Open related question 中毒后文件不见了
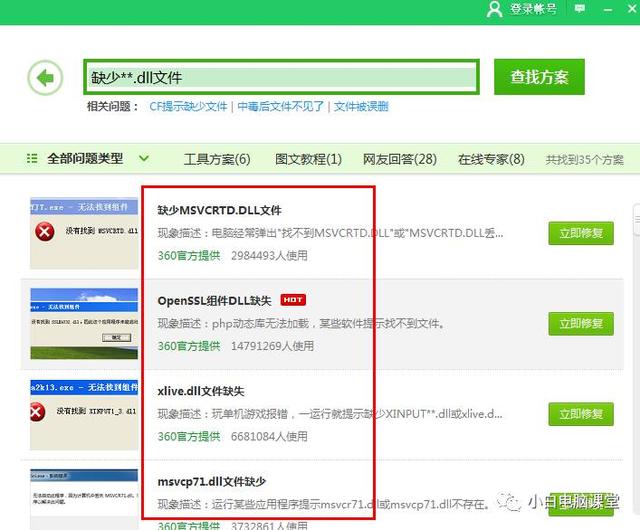The image size is (640, 530). coord(280,107)
